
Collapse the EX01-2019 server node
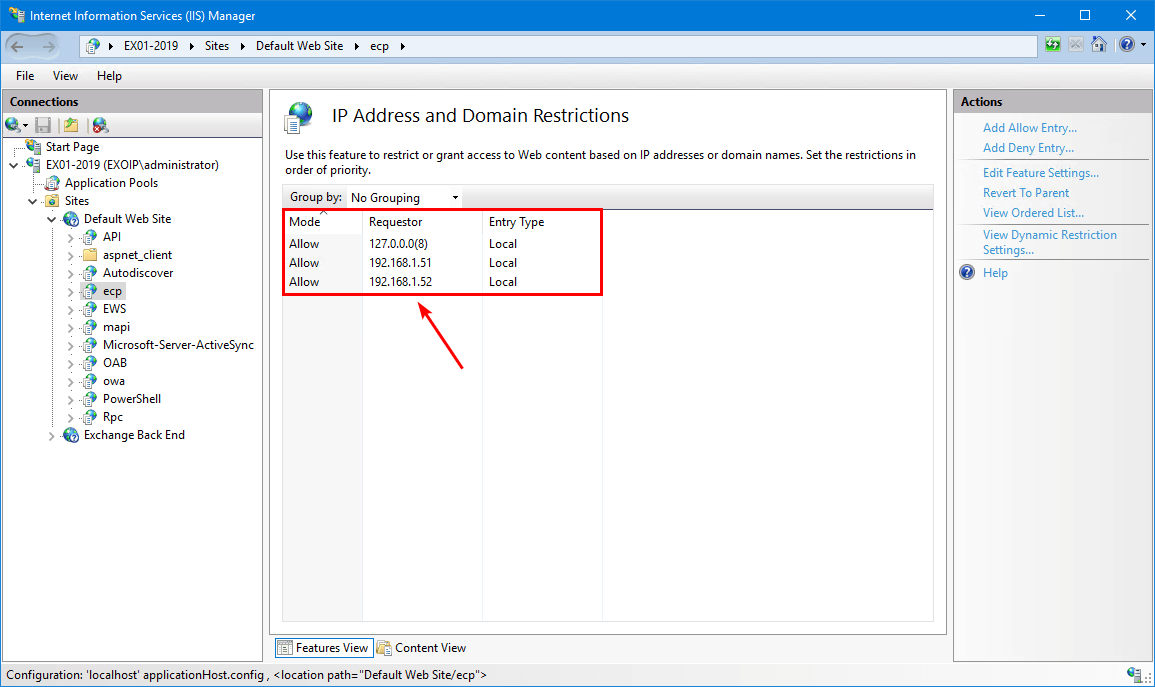(14, 165)
